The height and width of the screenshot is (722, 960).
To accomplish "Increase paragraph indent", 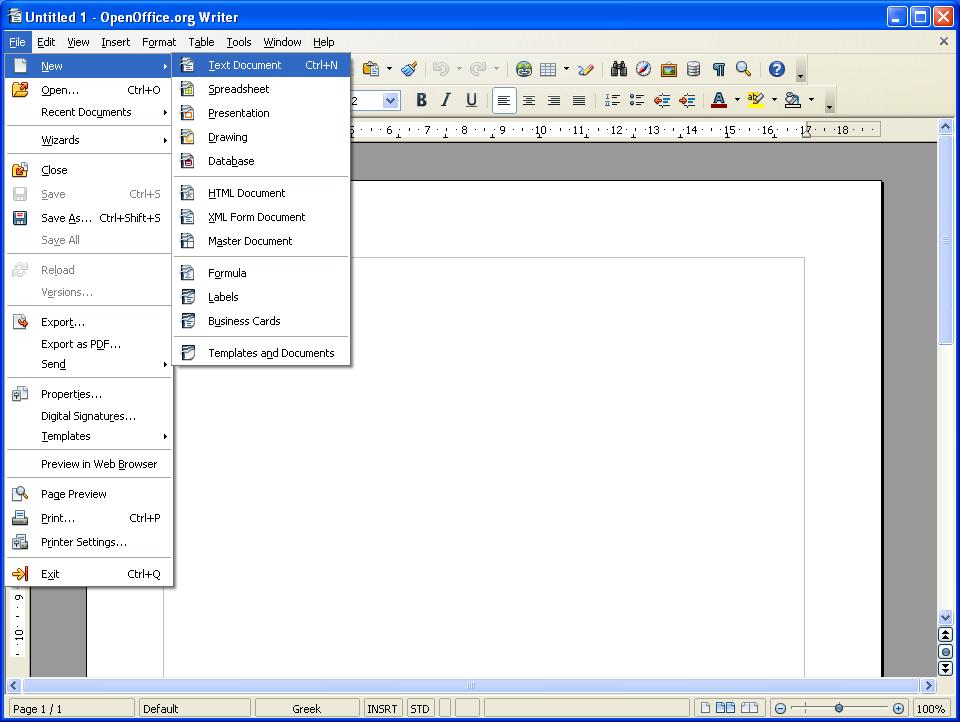I will tap(687, 100).
